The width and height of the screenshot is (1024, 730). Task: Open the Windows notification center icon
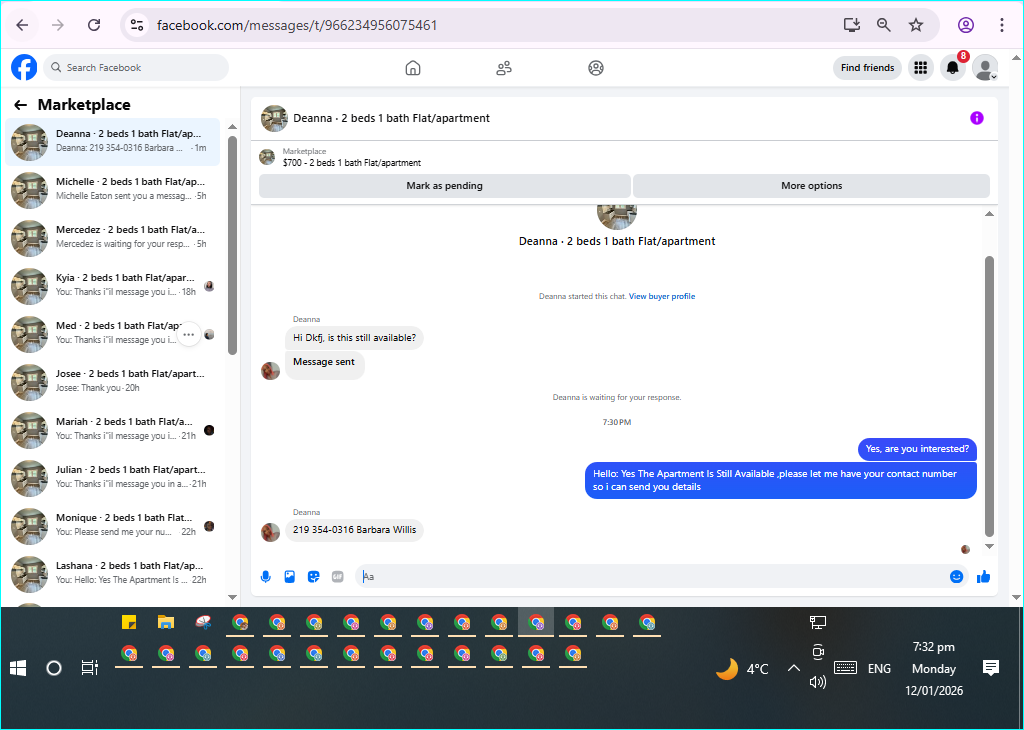point(991,668)
